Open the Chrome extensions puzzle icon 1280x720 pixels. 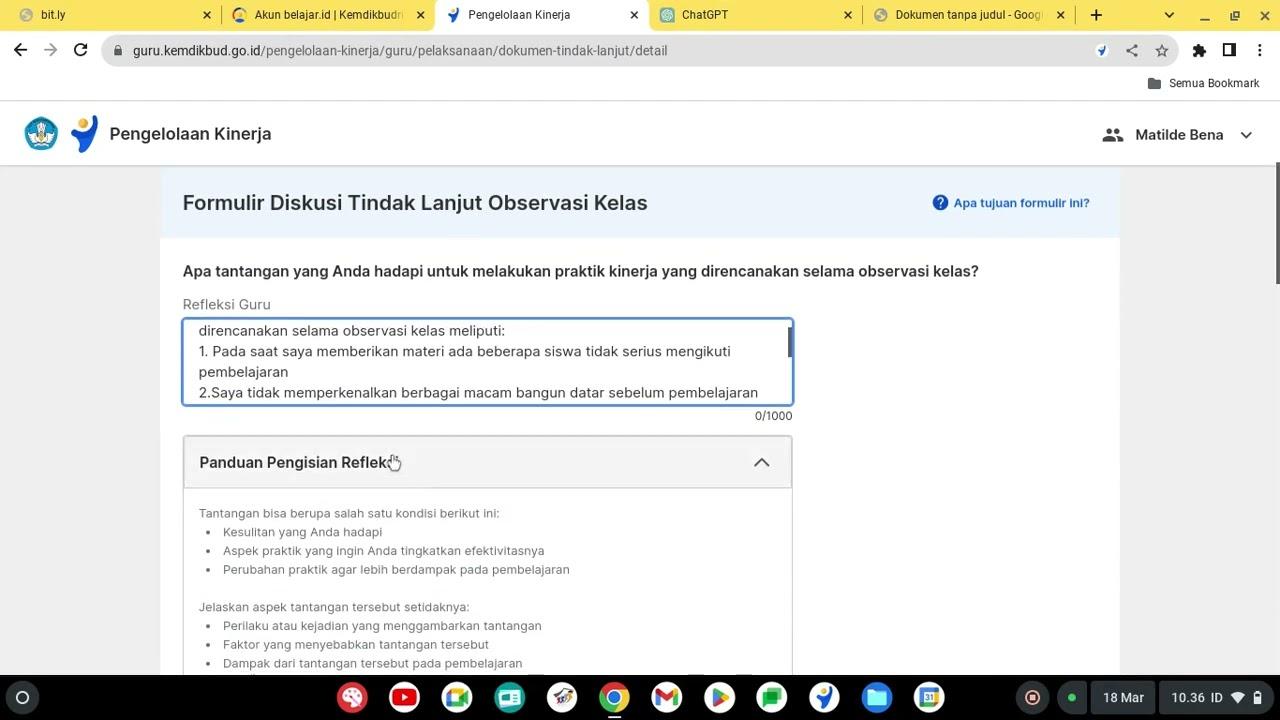1199,51
